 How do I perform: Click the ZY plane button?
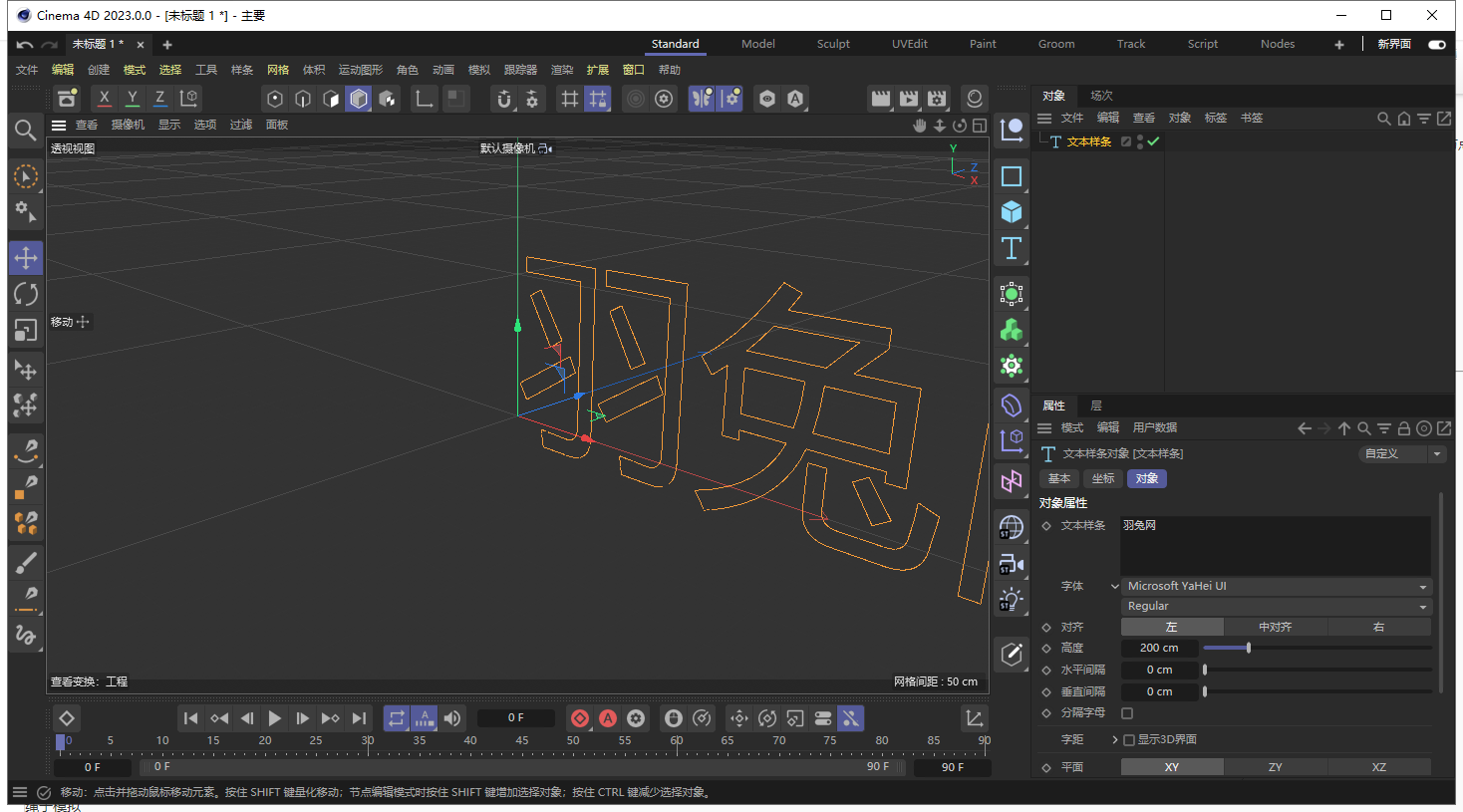coord(1275,766)
